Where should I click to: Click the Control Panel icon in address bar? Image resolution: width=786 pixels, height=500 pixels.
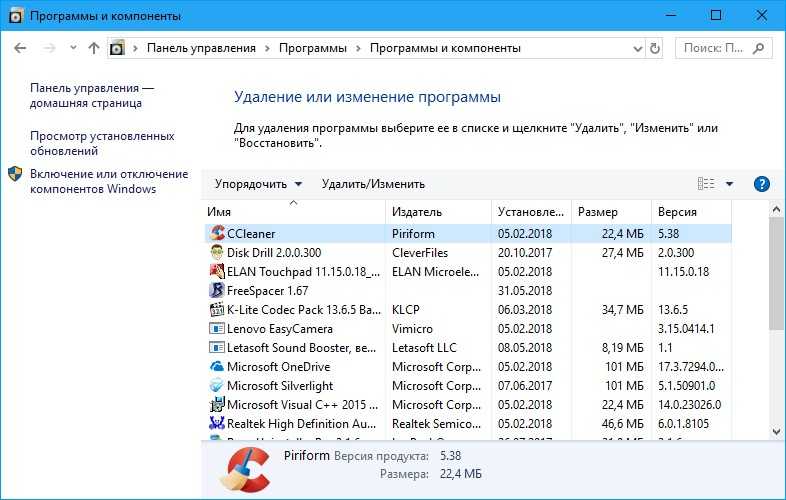click(x=117, y=48)
